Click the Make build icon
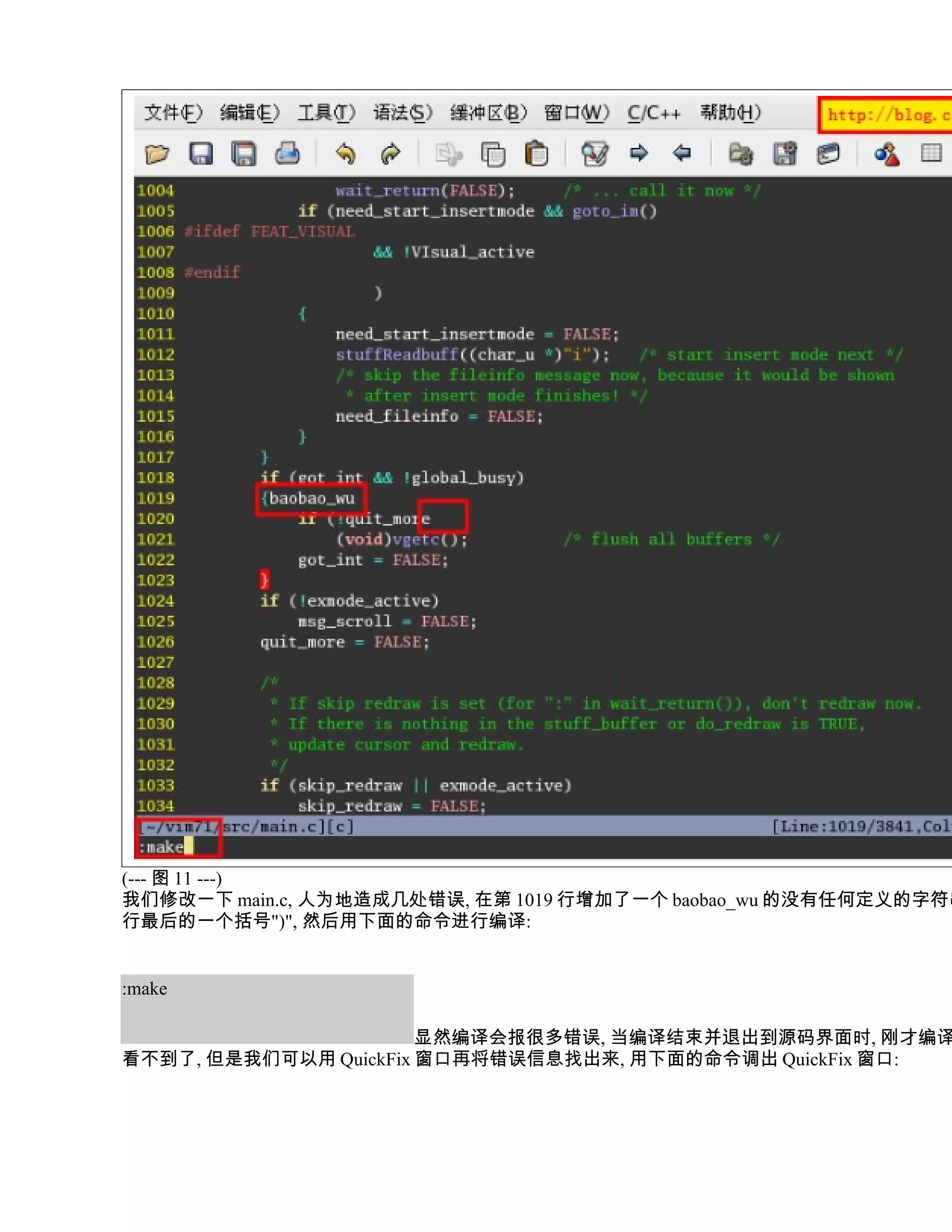The height and width of the screenshot is (1232, 952). (887, 153)
